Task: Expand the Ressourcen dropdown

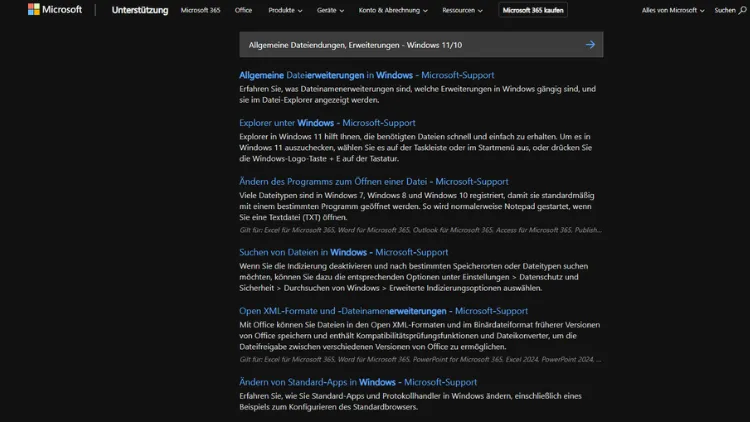Action: [462, 10]
